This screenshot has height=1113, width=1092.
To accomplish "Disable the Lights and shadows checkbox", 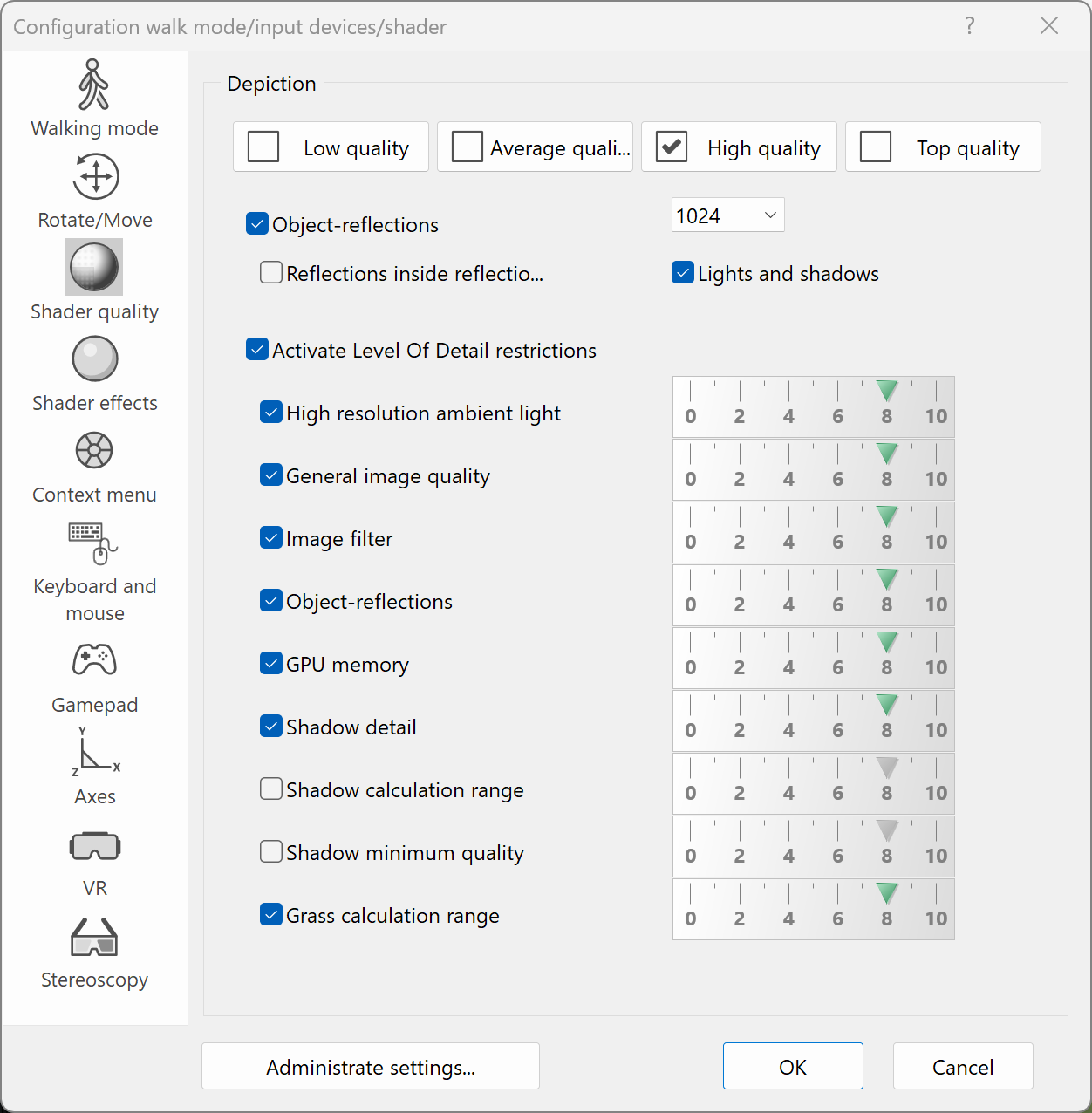I will coord(683,273).
